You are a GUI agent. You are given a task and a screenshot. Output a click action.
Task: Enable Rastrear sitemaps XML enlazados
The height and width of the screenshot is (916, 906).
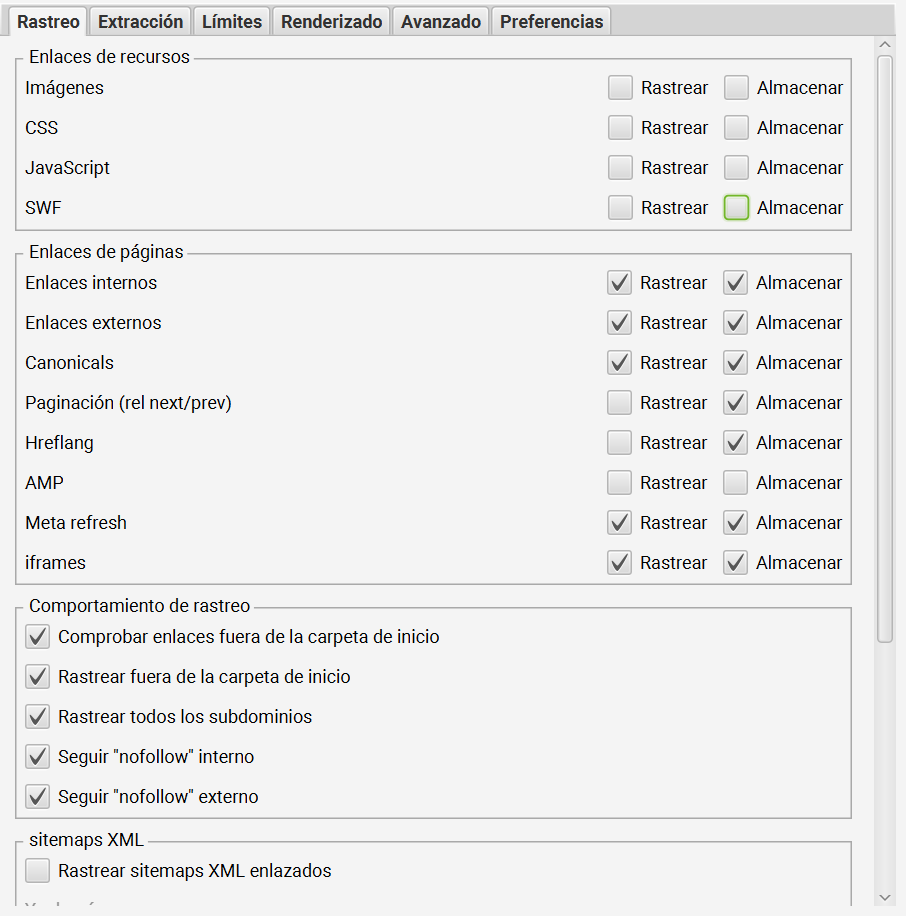click(x=37, y=870)
